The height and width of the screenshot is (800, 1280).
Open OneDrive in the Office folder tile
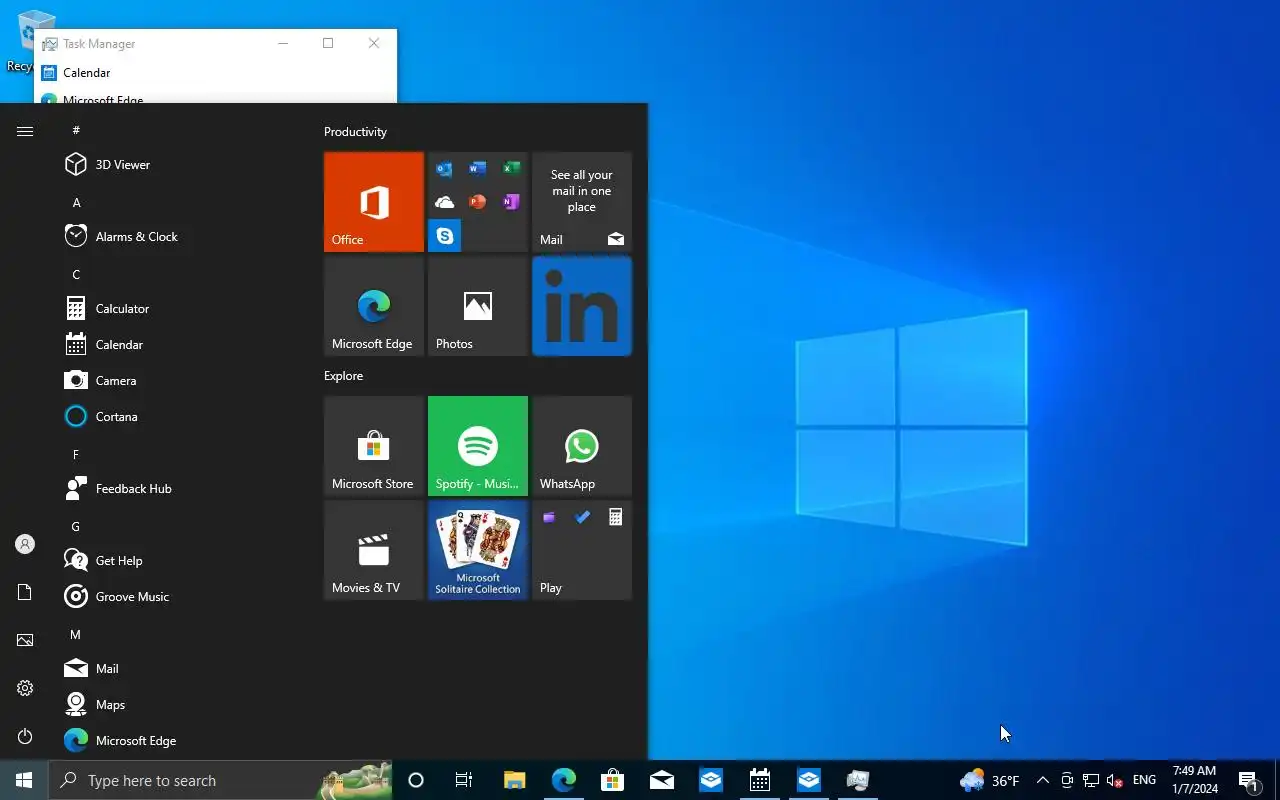click(x=444, y=202)
